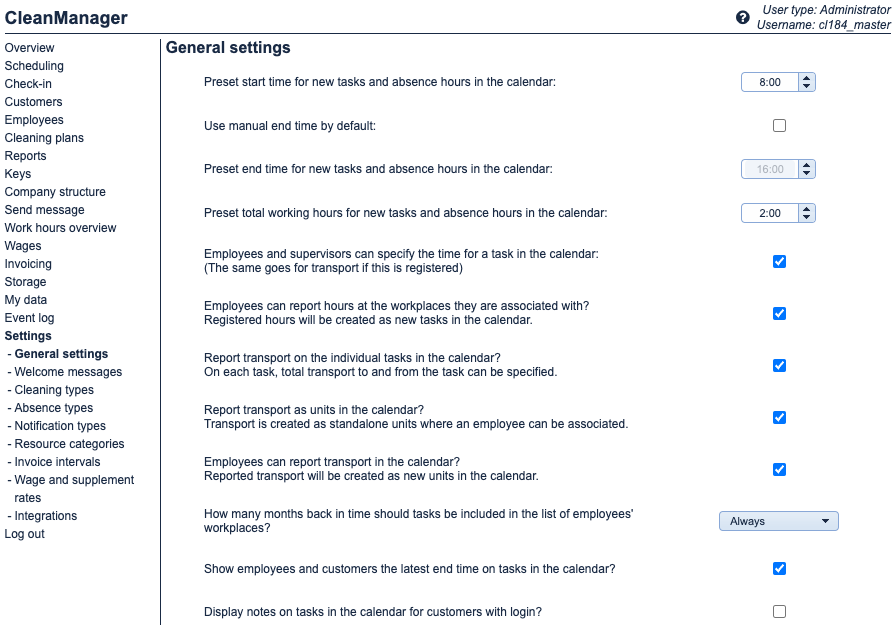Go to Work hours overview
Viewport: 894px width, 625px height.
coord(60,228)
